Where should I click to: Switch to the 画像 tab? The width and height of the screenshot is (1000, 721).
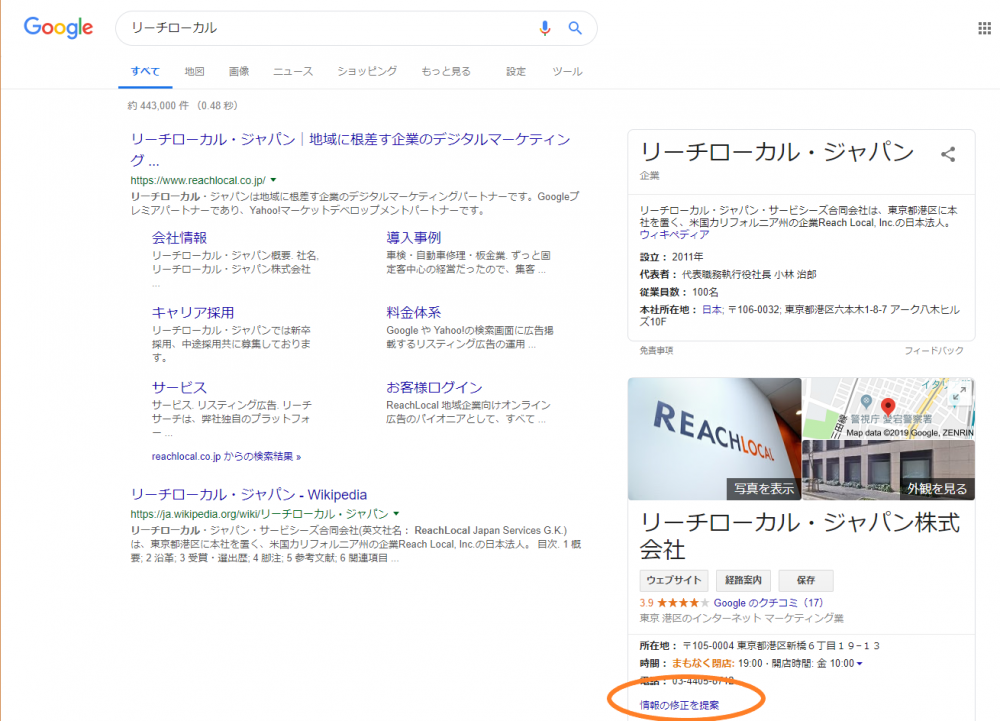(x=239, y=71)
